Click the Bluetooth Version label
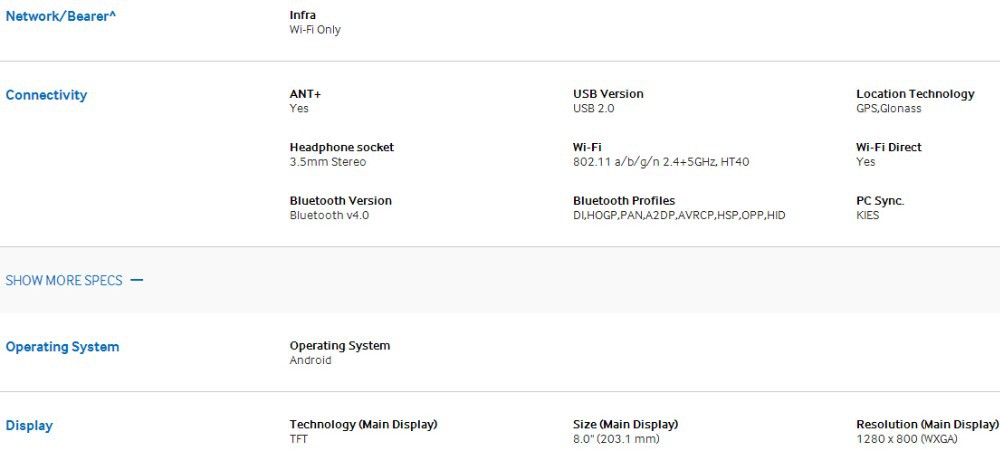Viewport: 1000px width, 451px height. coord(340,201)
